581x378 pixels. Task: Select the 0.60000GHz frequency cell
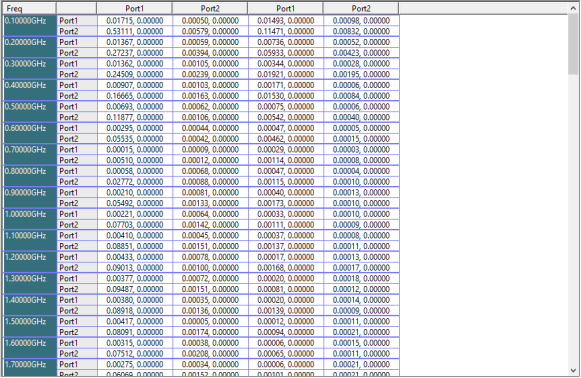[30, 133]
